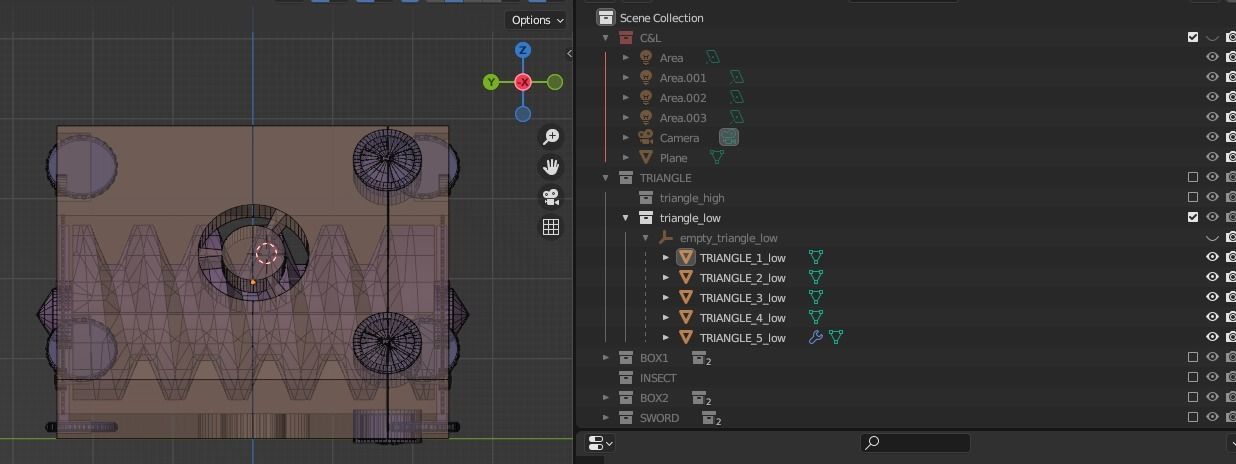Click the BOX2 collection row label
The width and height of the screenshot is (1236, 464).
click(x=654, y=397)
